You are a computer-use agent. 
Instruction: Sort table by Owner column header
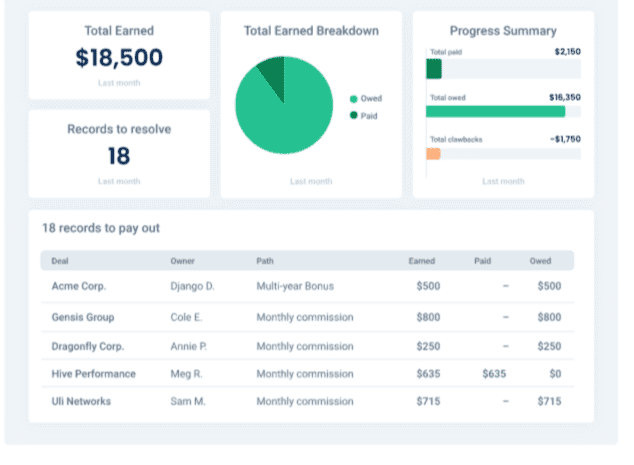[182, 261]
